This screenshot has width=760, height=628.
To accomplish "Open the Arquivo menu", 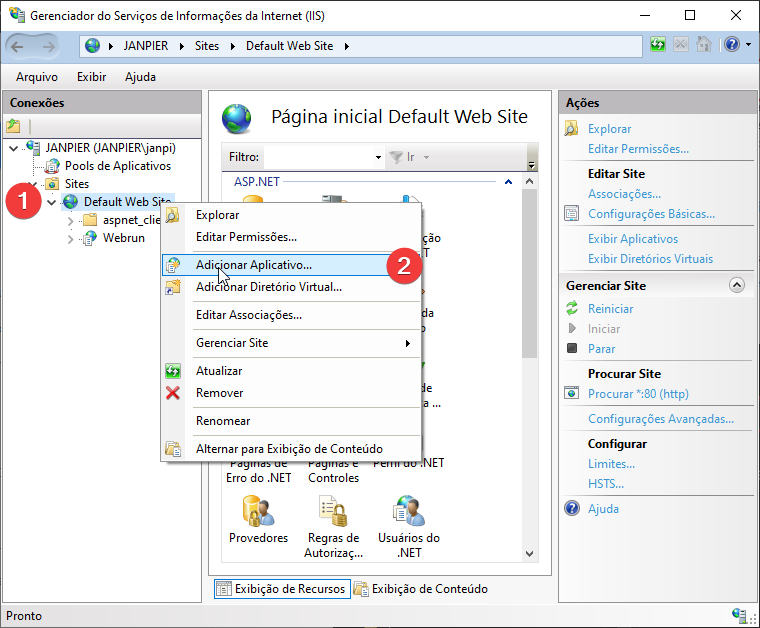I will pyautogui.click(x=37, y=77).
